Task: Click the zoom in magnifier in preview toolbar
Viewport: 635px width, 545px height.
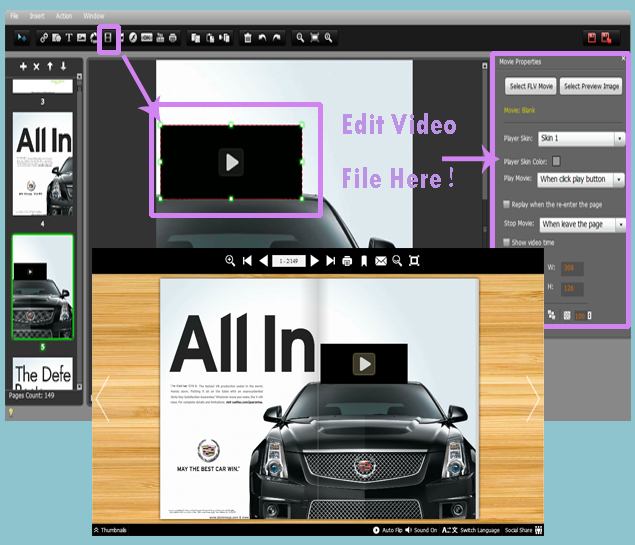Action: pyautogui.click(x=230, y=261)
